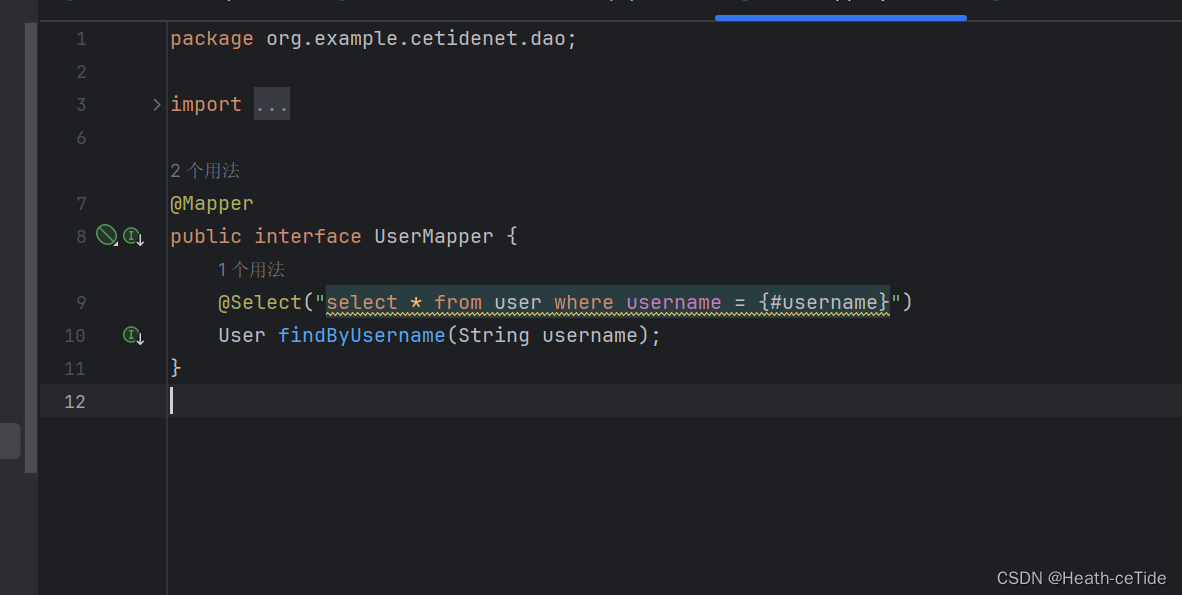Click the 'interface' keyword on line 8
Image resolution: width=1182 pixels, height=595 pixels.
(308, 236)
